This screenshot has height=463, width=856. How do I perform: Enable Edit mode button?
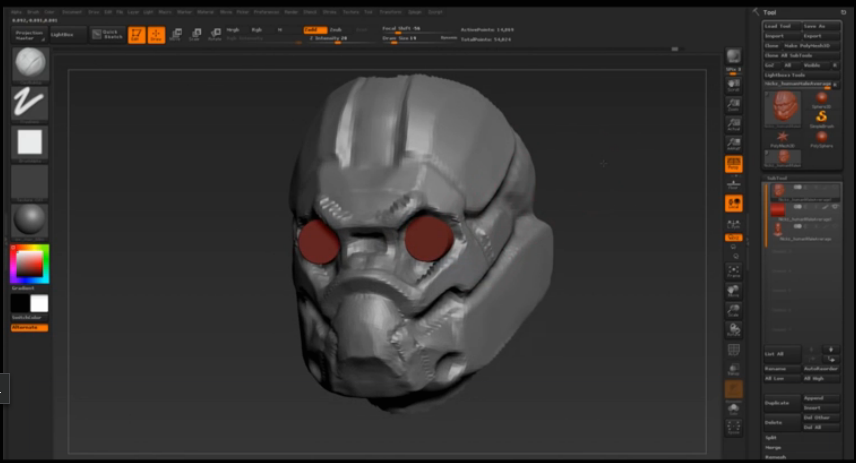(x=136, y=35)
